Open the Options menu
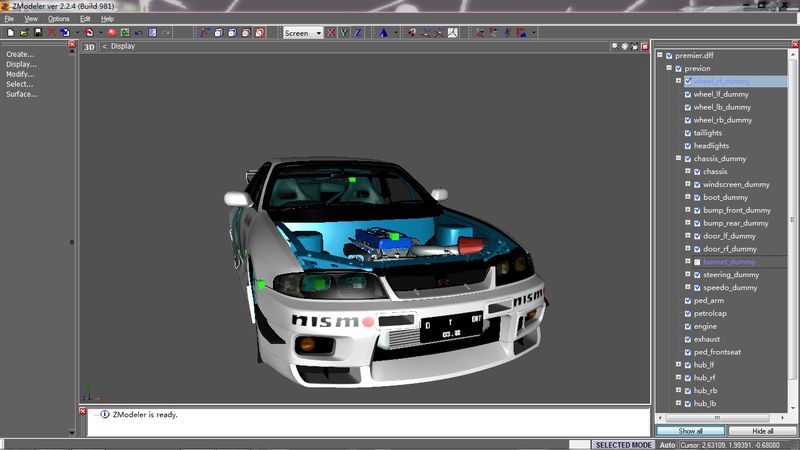Image resolution: width=800 pixels, height=450 pixels. pyautogui.click(x=59, y=19)
